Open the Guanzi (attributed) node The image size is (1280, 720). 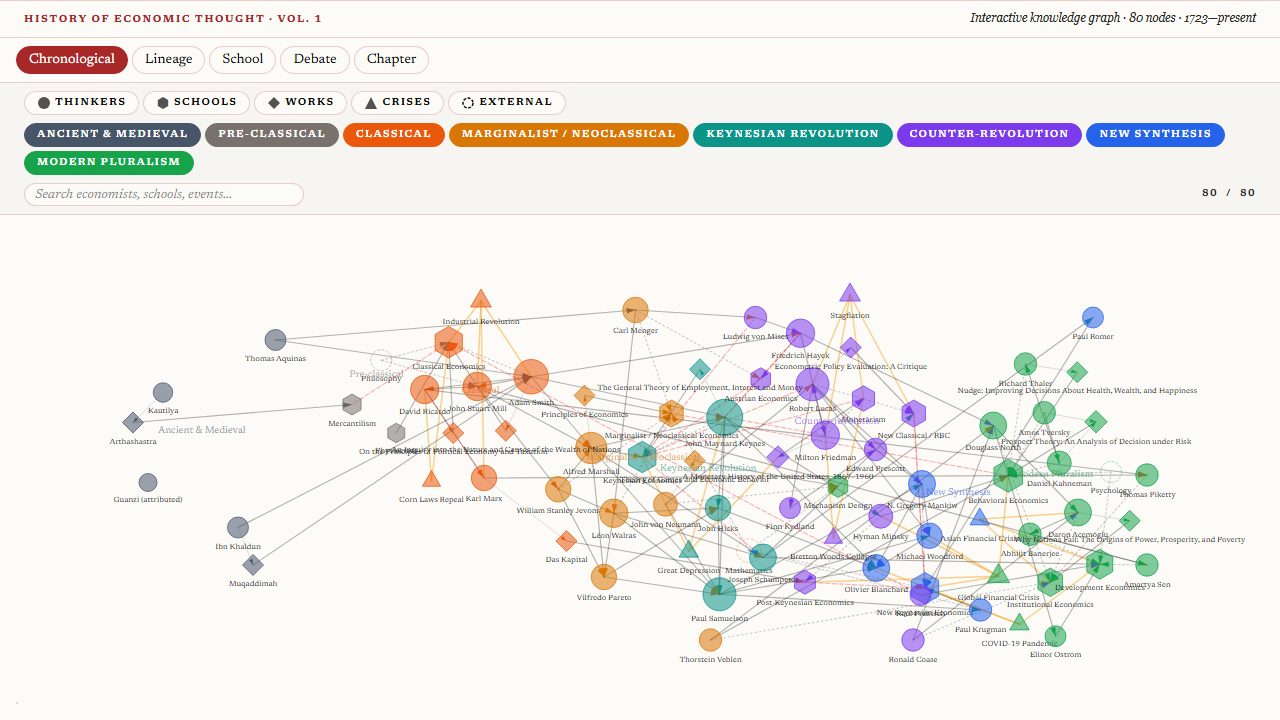[x=148, y=483]
